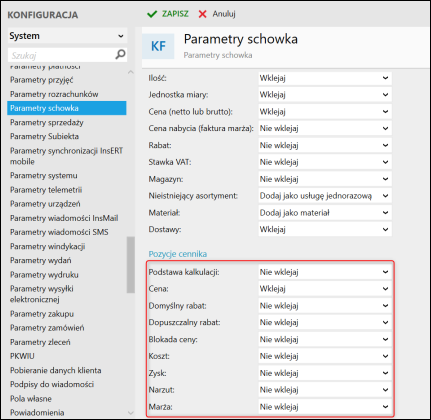Screen dimensions: 431x420
Task: Select Parametry wydań in sidebar
Action: (x=41, y=260)
